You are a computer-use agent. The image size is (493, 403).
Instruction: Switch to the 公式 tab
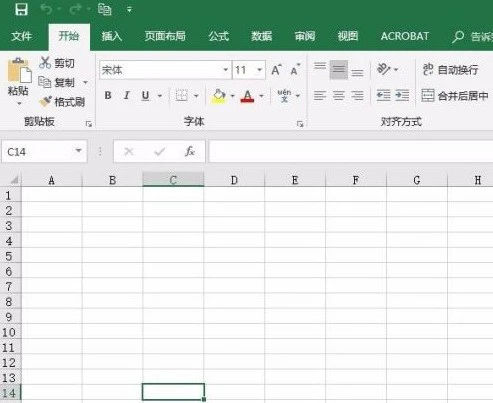pyautogui.click(x=219, y=36)
